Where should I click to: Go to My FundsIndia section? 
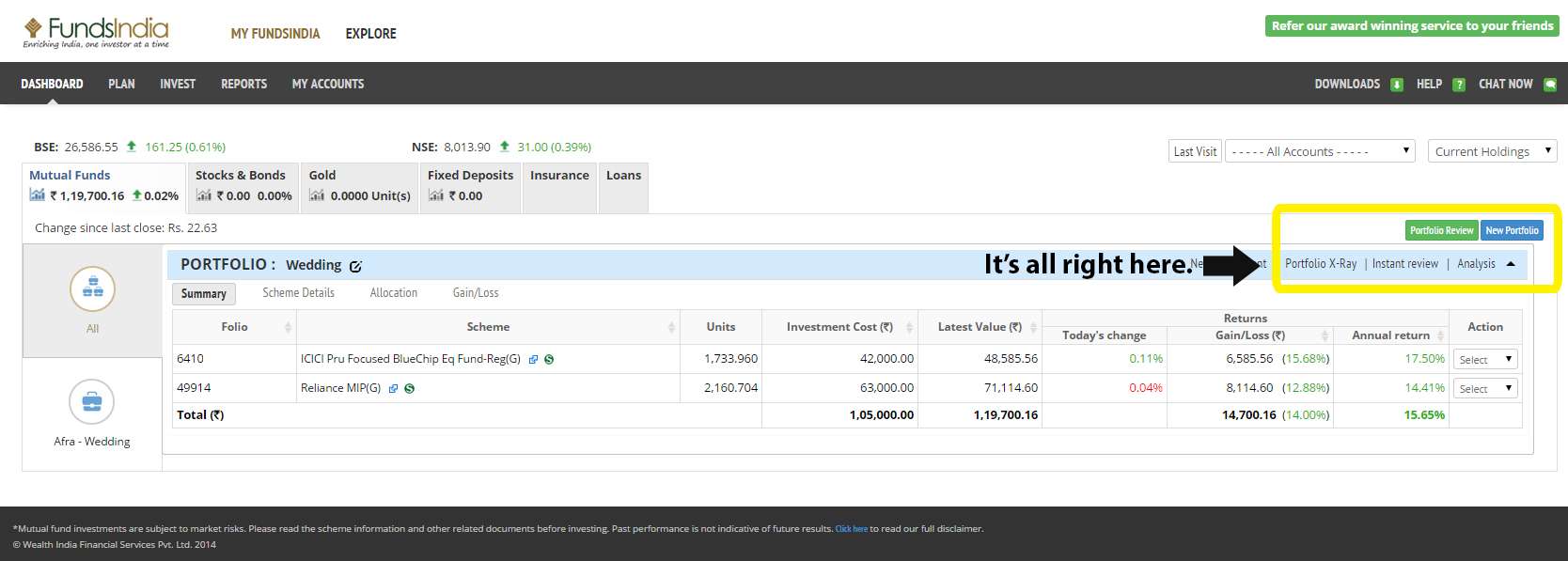275,34
